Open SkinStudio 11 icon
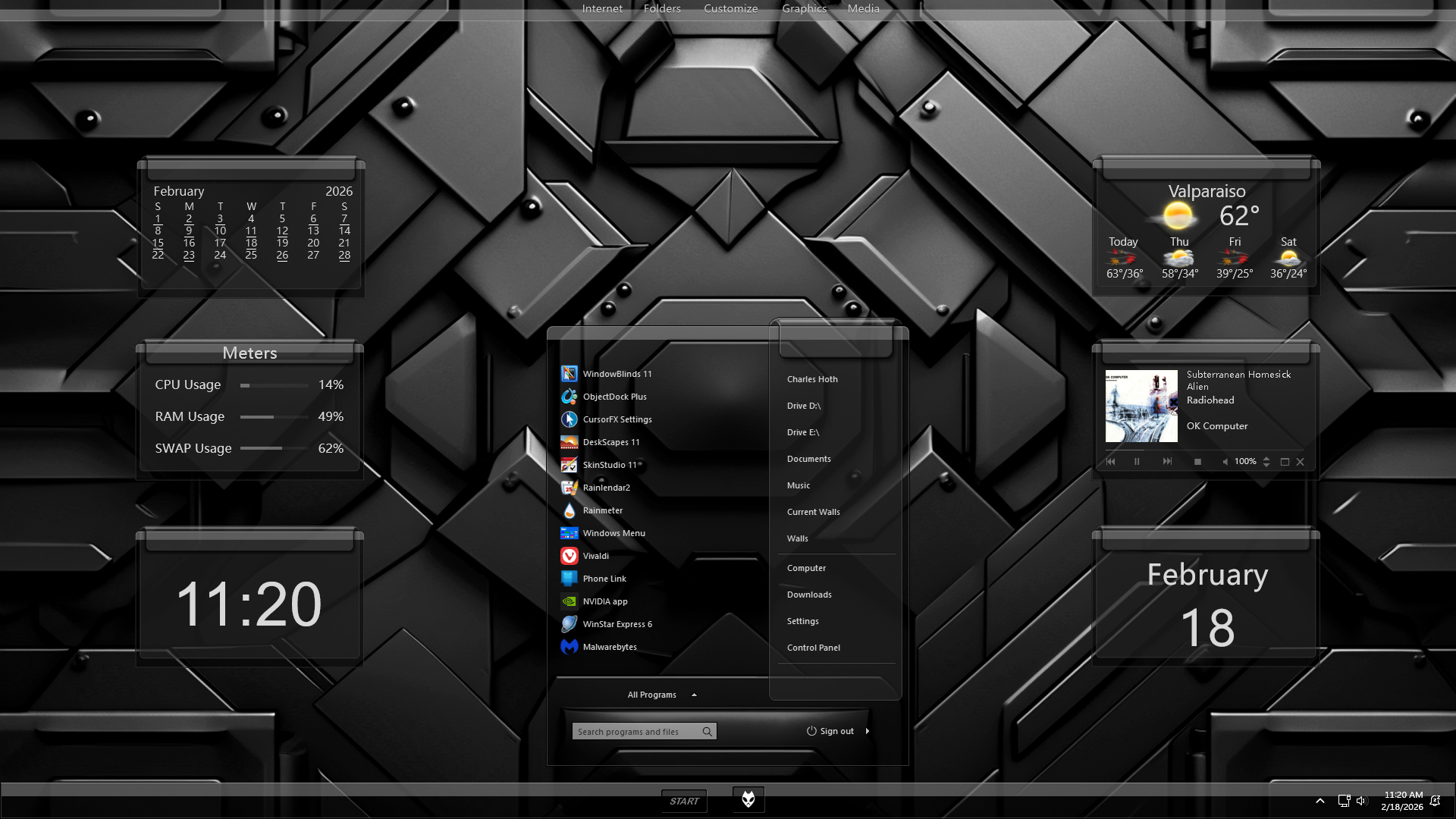The width and height of the screenshot is (1456, 819). [570, 465]
